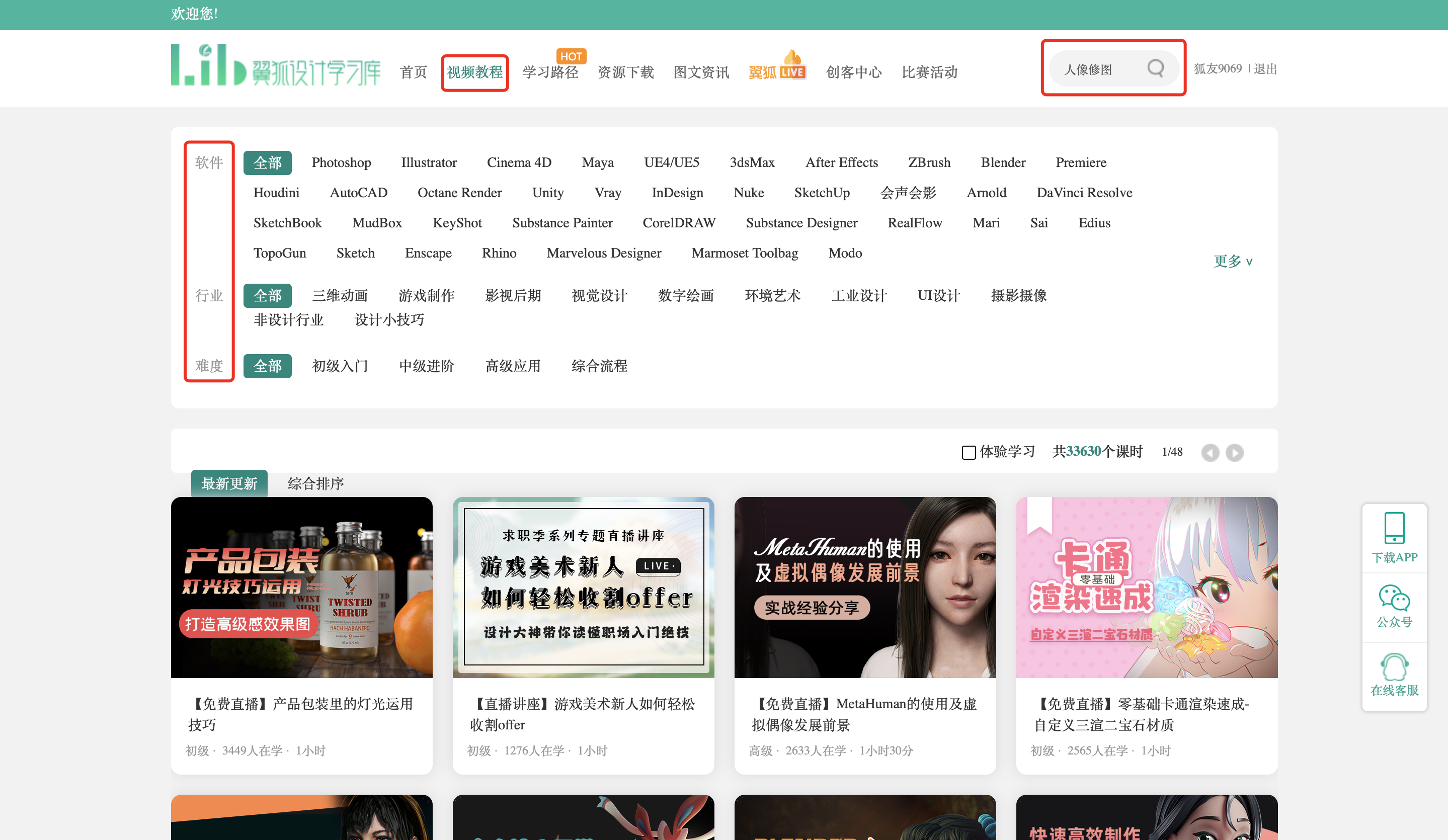Open 学习路径 navigation menu

pos(550,72)
